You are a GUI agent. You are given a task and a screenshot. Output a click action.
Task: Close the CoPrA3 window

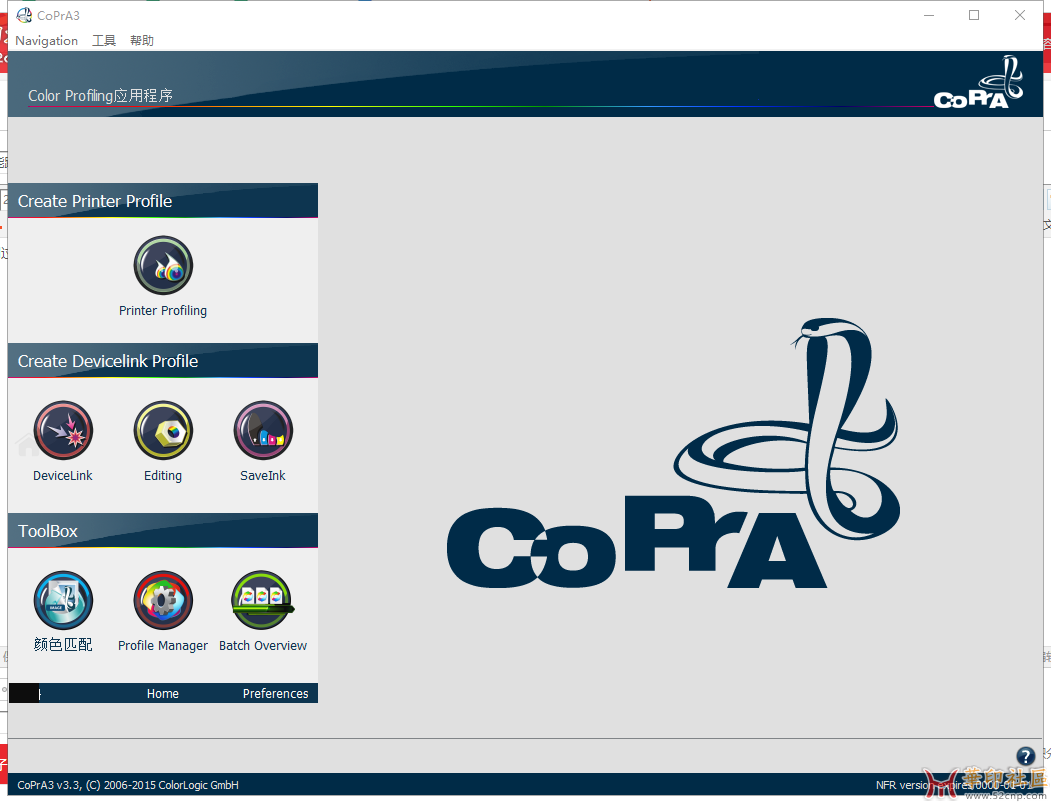click(x=1019, y=15)
